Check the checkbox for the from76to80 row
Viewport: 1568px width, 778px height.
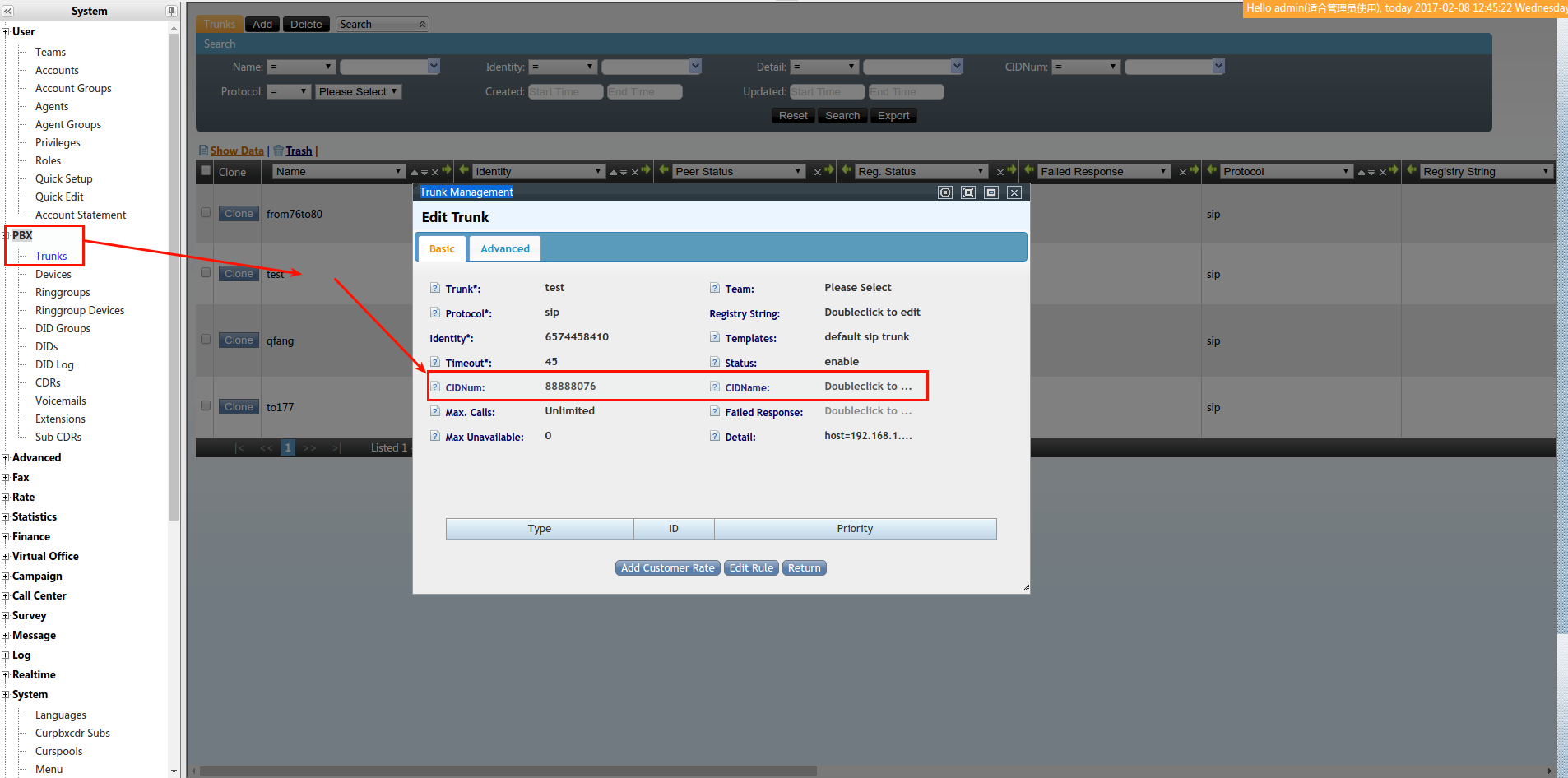(206, 212)
